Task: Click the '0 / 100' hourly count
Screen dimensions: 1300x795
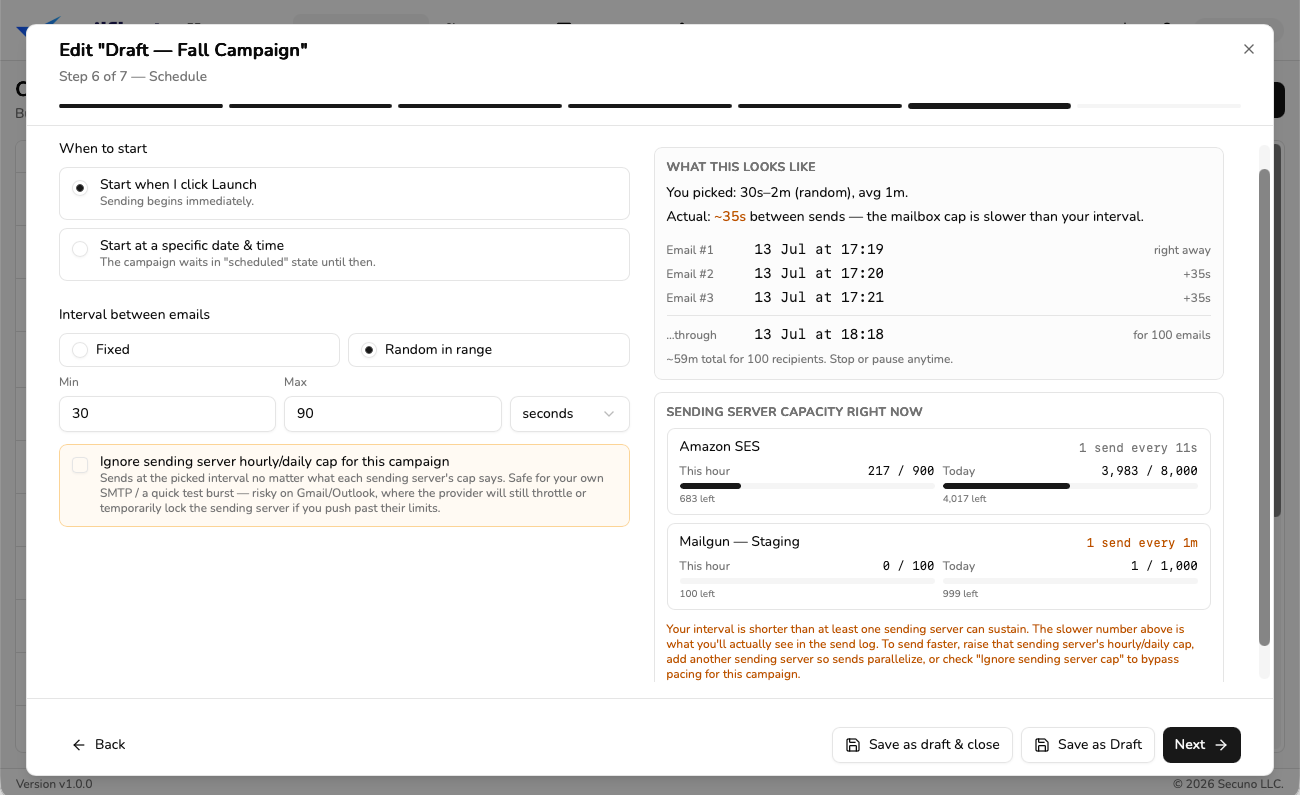Action: [x=908, y=566]
